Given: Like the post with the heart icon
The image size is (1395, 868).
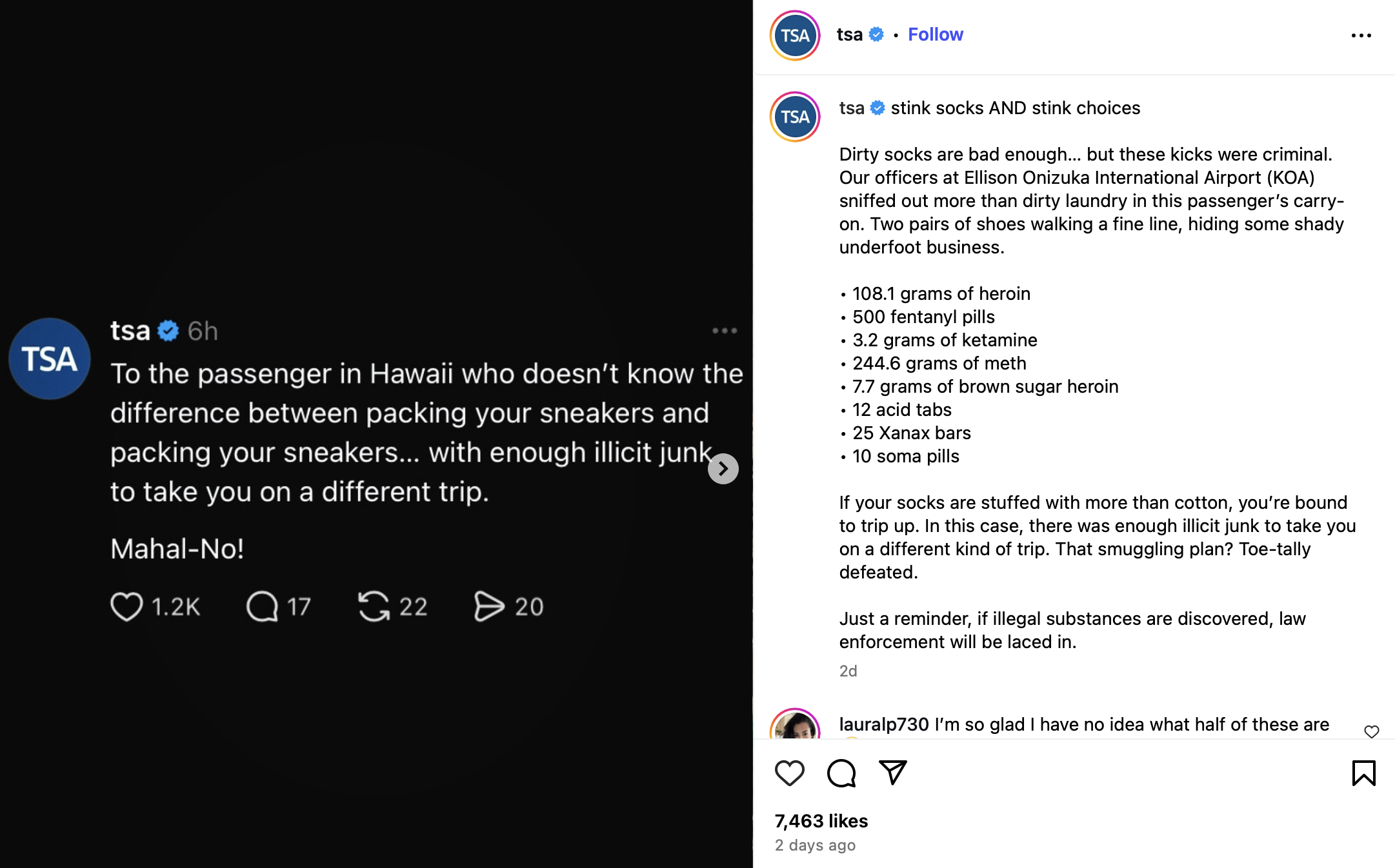Looking at the screenshot, I should tap(789, 773).
